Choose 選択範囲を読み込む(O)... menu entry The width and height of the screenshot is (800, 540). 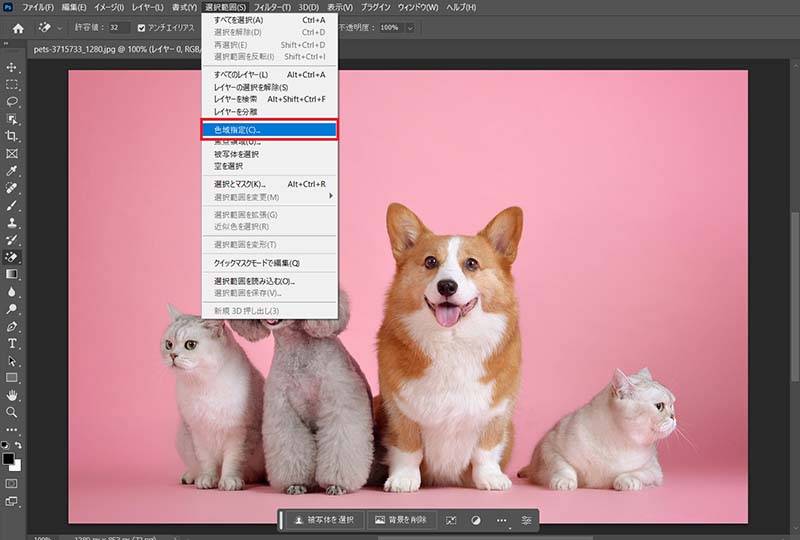point(269,281)
